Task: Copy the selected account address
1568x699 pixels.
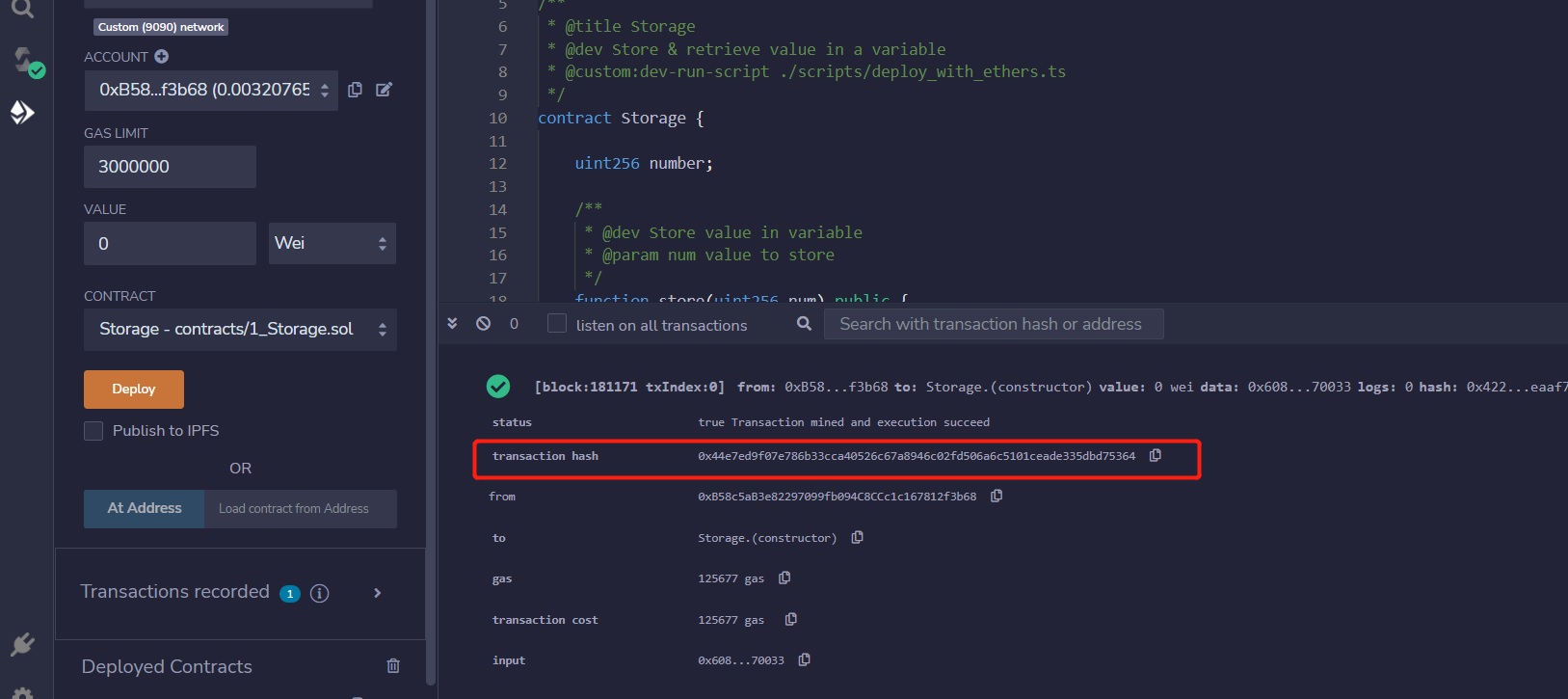Action: 355,90
